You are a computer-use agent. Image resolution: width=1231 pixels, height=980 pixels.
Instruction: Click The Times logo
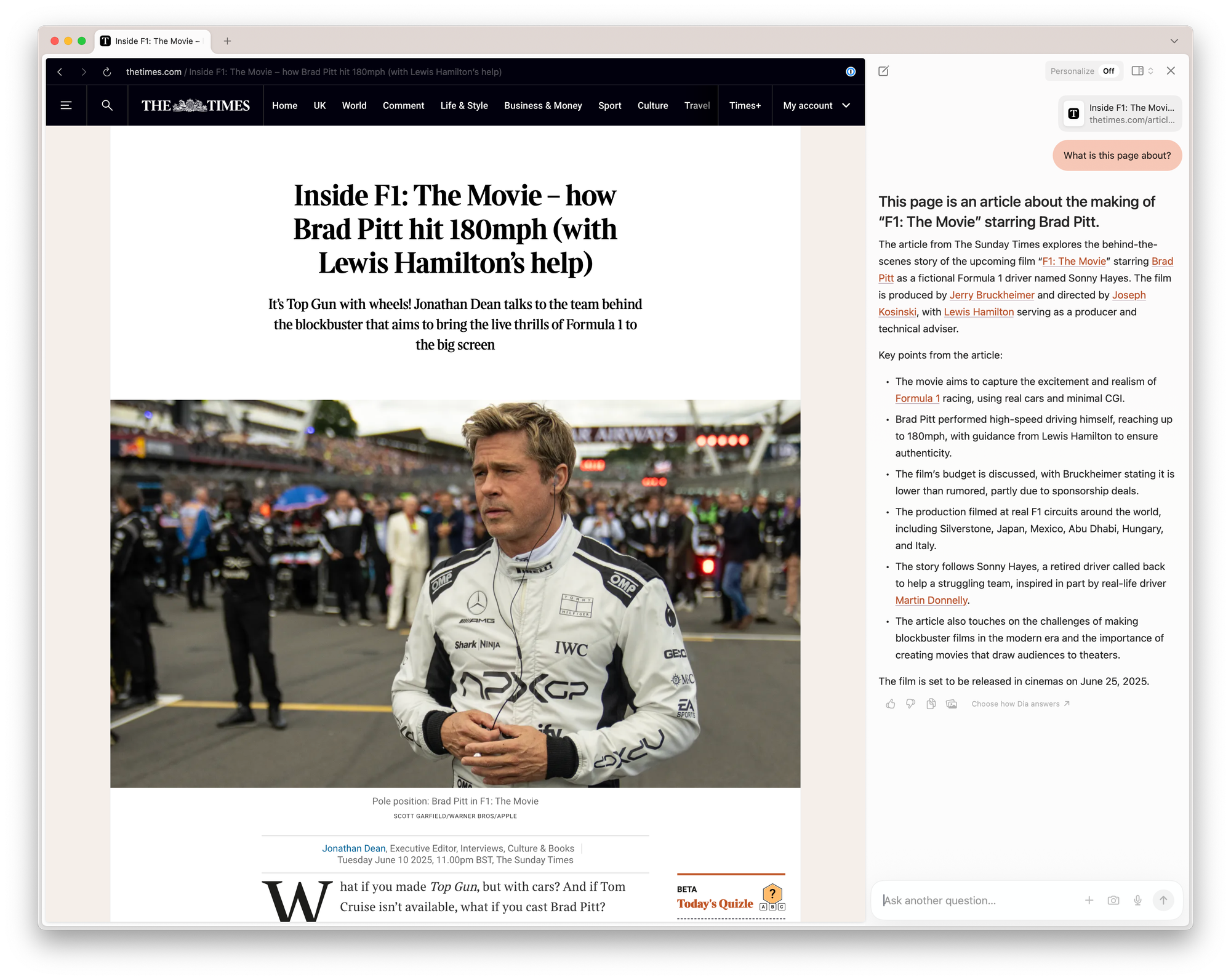(x=196, y=106)
